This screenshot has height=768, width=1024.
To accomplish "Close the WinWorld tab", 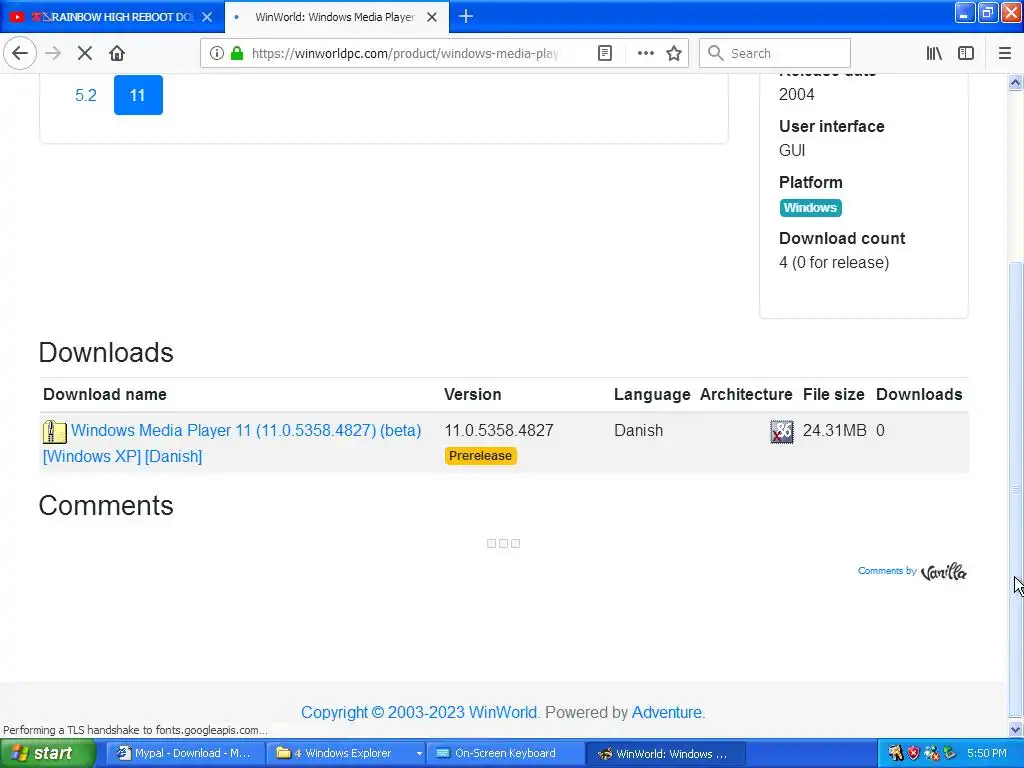I will pos(432,17).
